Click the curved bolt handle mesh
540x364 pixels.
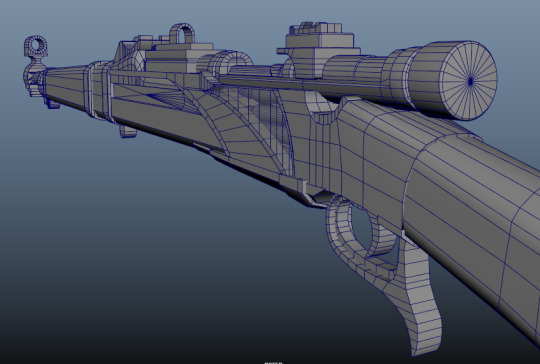coord(229,64)
